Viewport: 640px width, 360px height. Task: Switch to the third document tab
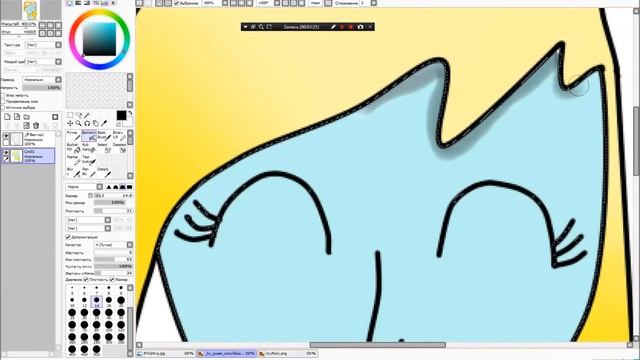[287, 353]
